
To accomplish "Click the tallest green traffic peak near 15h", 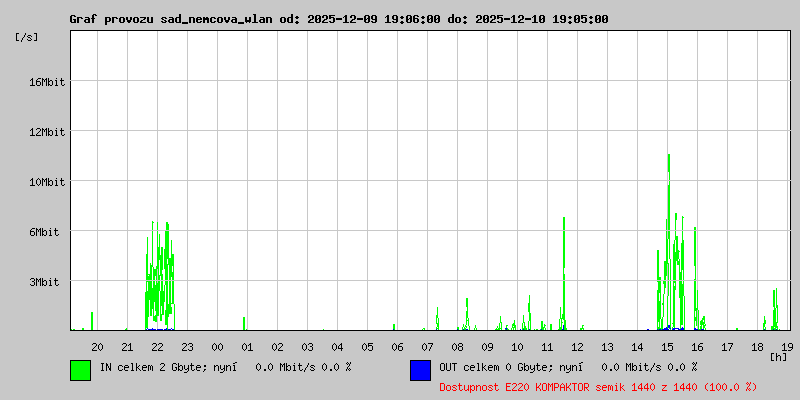I will coord(668,240).
